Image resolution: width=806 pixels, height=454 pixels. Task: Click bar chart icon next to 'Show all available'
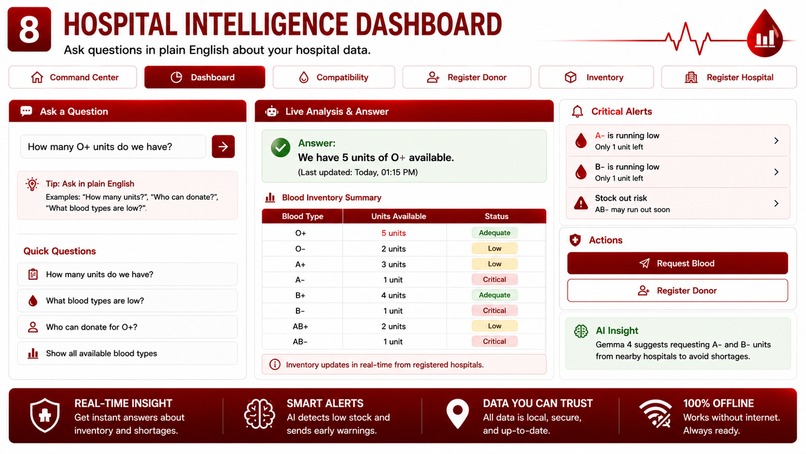(x=33, y=353)
